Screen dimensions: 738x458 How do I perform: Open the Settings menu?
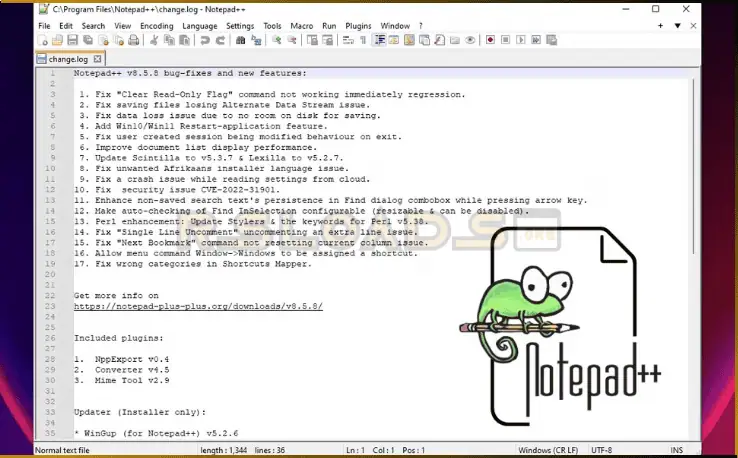pos(240,26)
